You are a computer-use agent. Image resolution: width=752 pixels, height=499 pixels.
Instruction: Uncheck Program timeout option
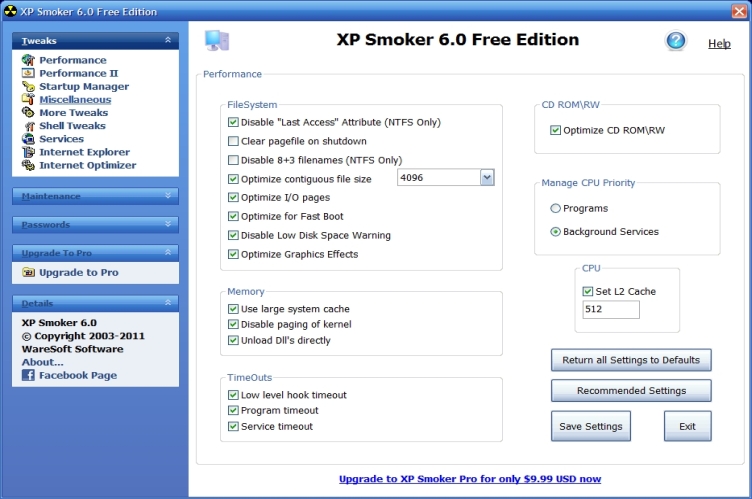click(x=233, y=410)
